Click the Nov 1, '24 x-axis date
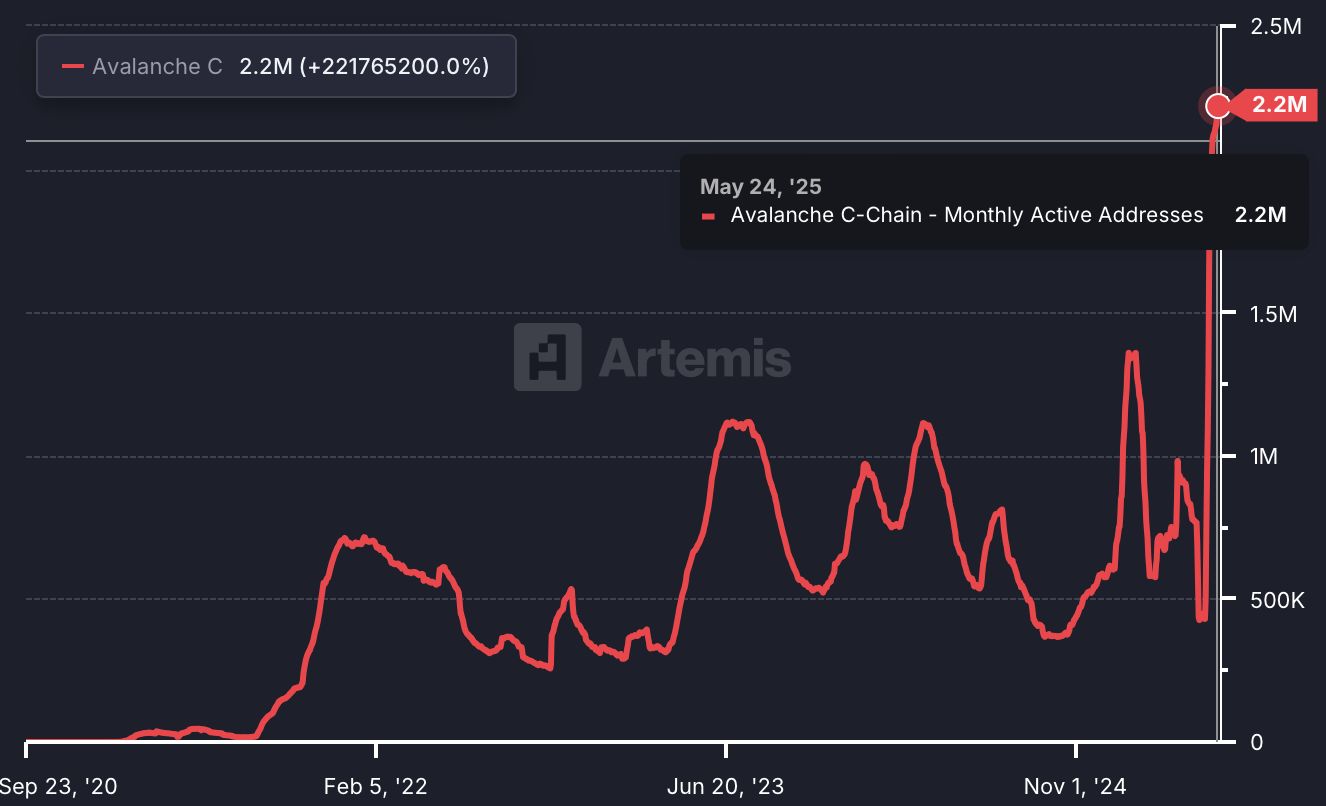Viewport: 1326px width, 806px height. [1075, 787]
